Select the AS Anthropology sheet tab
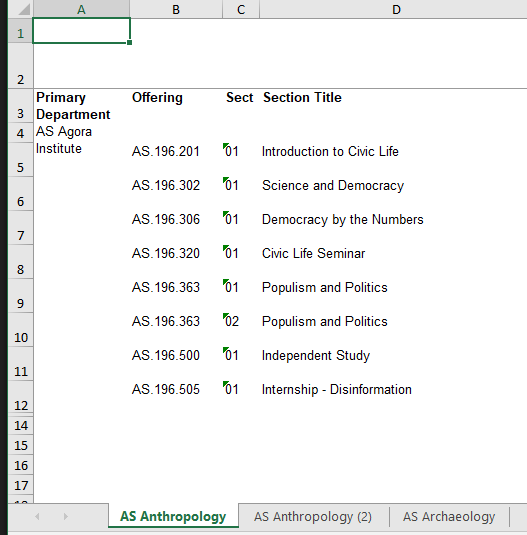Screen dimensions: 527x535 (173, 516)
